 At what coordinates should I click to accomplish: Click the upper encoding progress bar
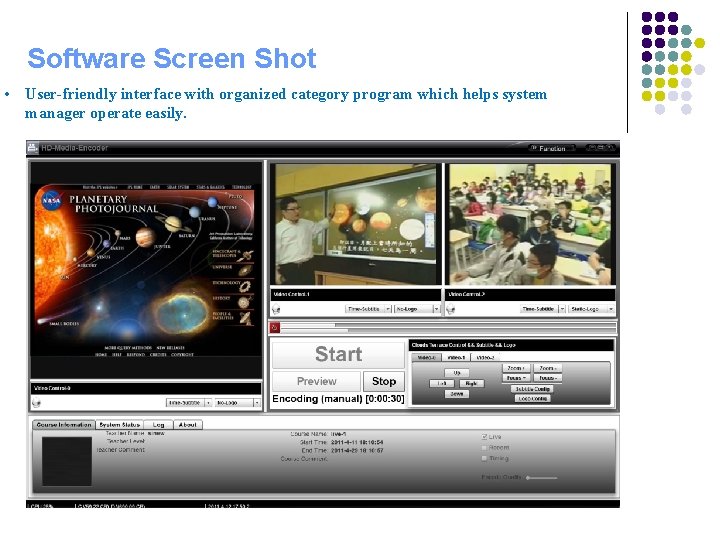448,325
